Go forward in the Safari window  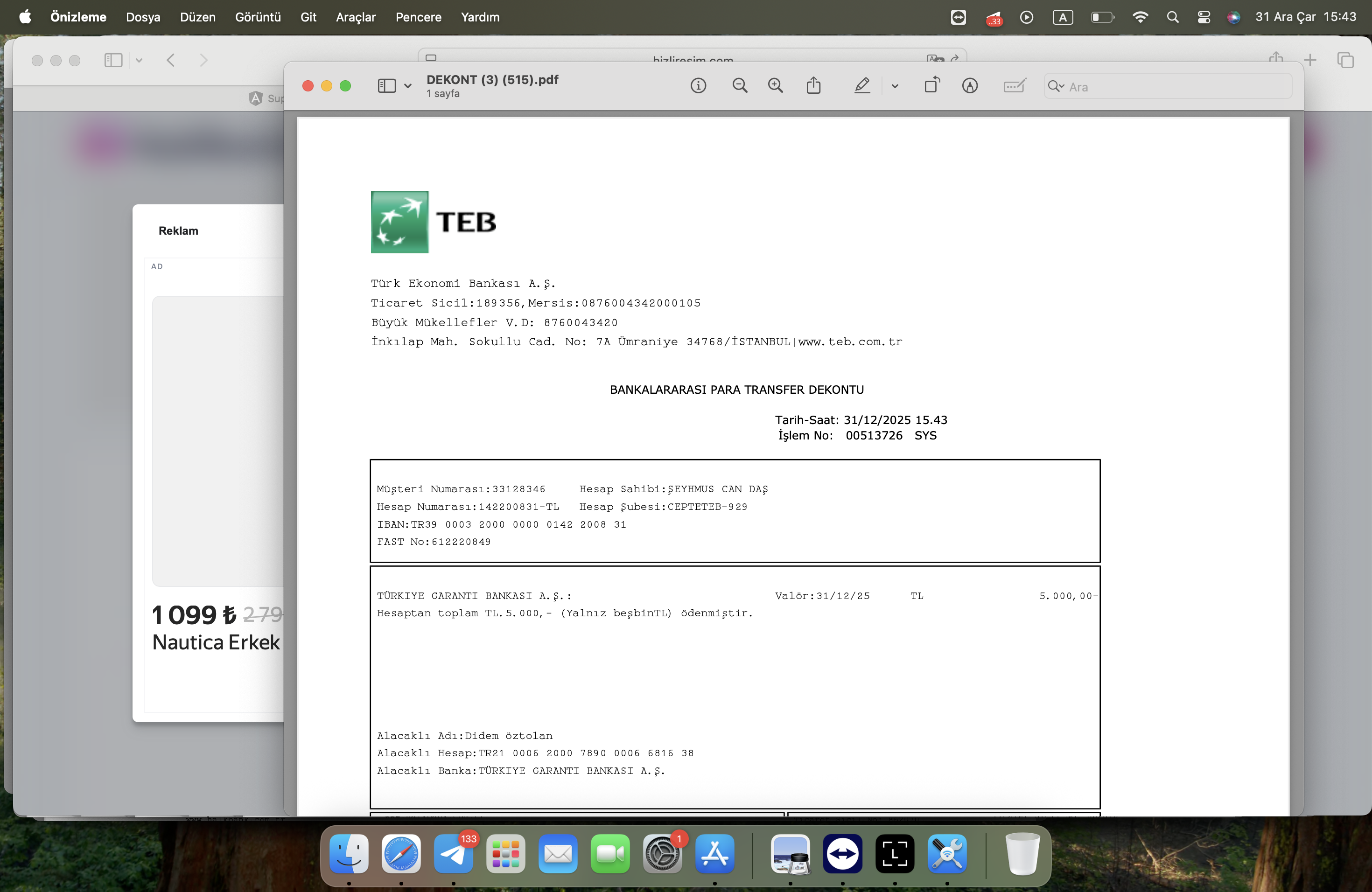pos(203,60)
